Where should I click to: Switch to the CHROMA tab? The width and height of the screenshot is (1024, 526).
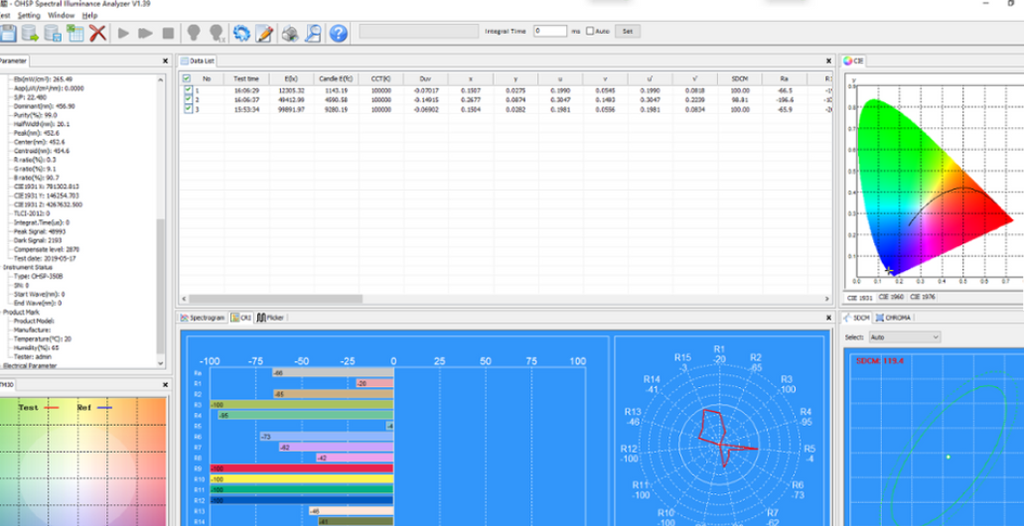click(893, 318)
